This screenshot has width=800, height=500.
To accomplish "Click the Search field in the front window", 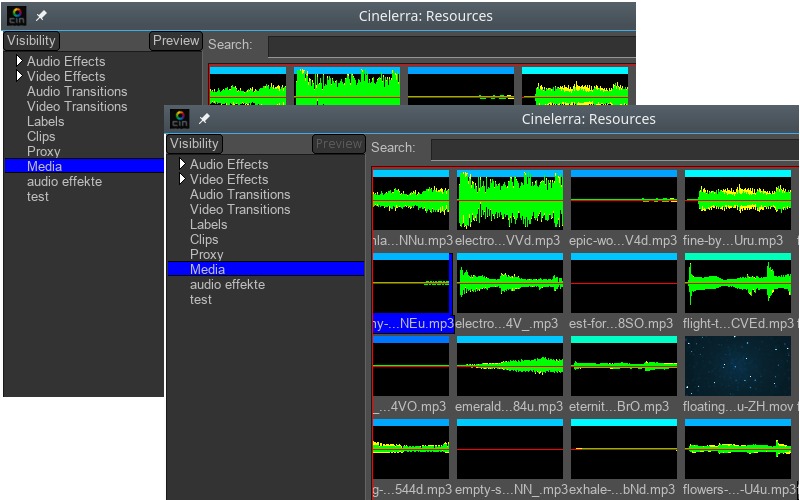I will (x=614, y=149).
